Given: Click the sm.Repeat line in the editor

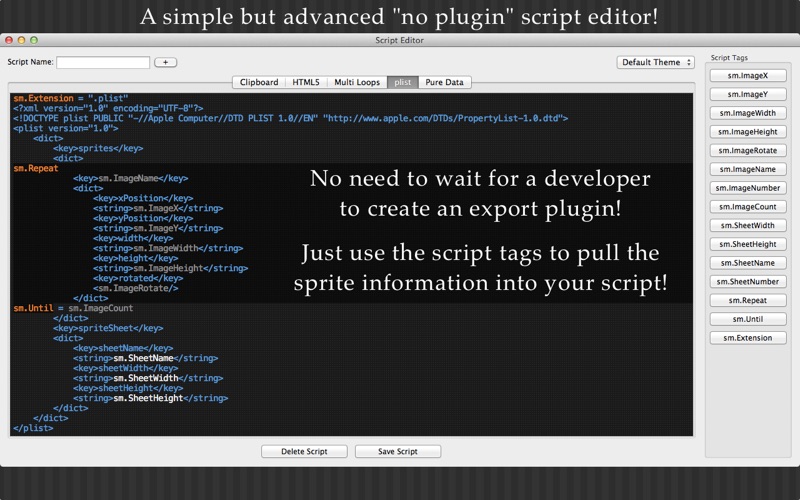Looking at the screenshot, I should point(36,168).
